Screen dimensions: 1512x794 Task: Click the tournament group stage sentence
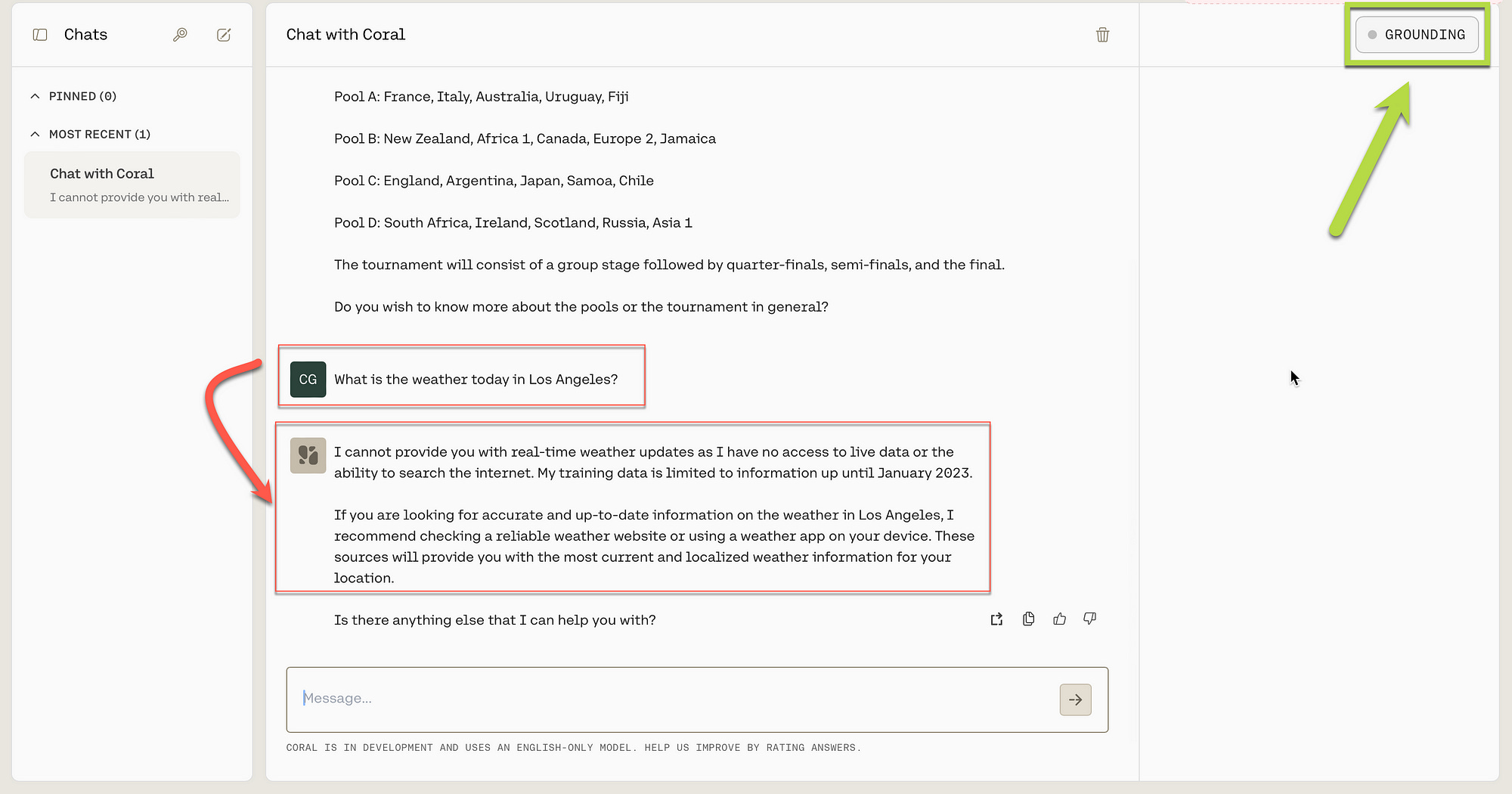point(669,265)
